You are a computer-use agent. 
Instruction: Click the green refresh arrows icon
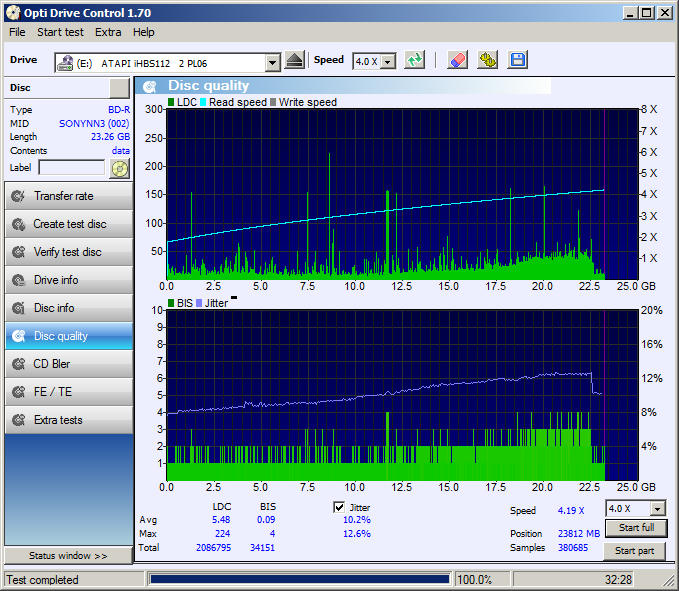pyautogui.click(x=414, y=60)
